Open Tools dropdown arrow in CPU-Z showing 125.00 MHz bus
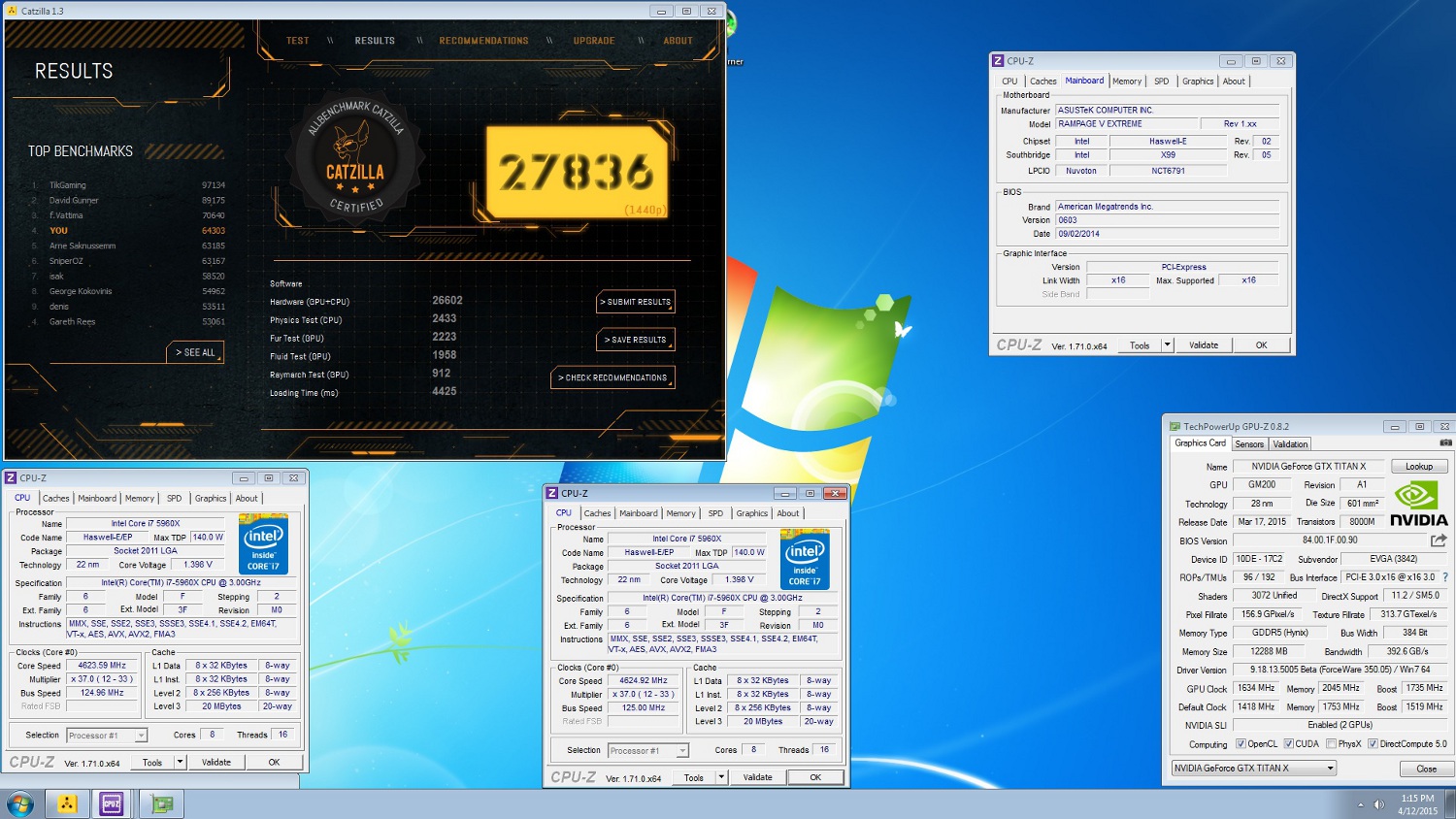 (x=721, y=777)
